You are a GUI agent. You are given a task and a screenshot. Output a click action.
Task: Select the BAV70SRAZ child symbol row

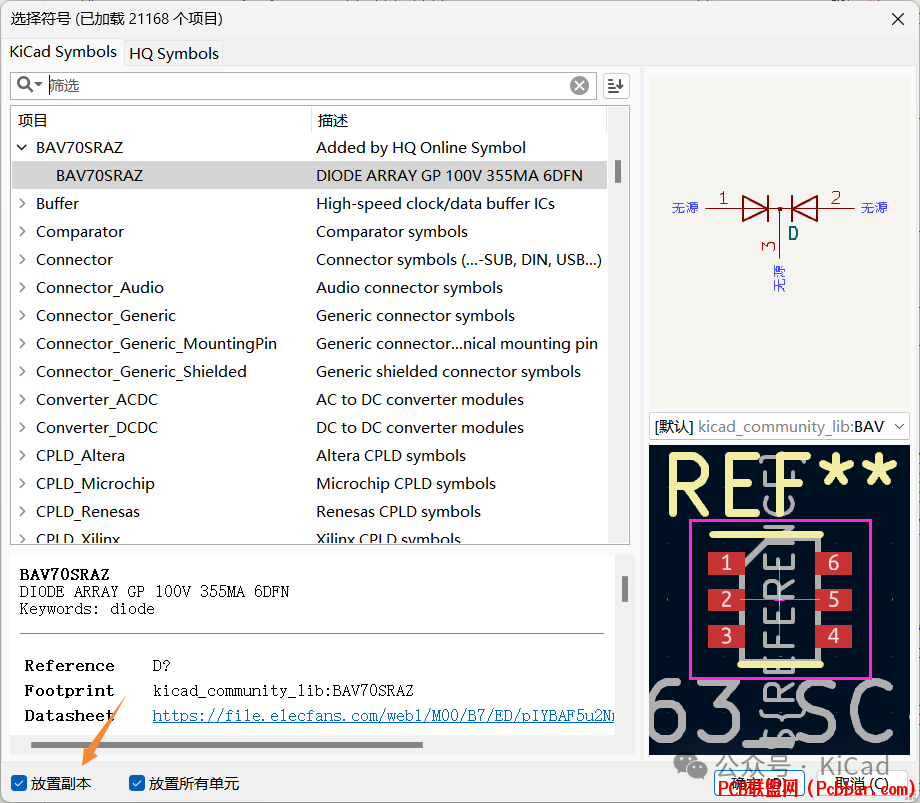tap(309, 175)
